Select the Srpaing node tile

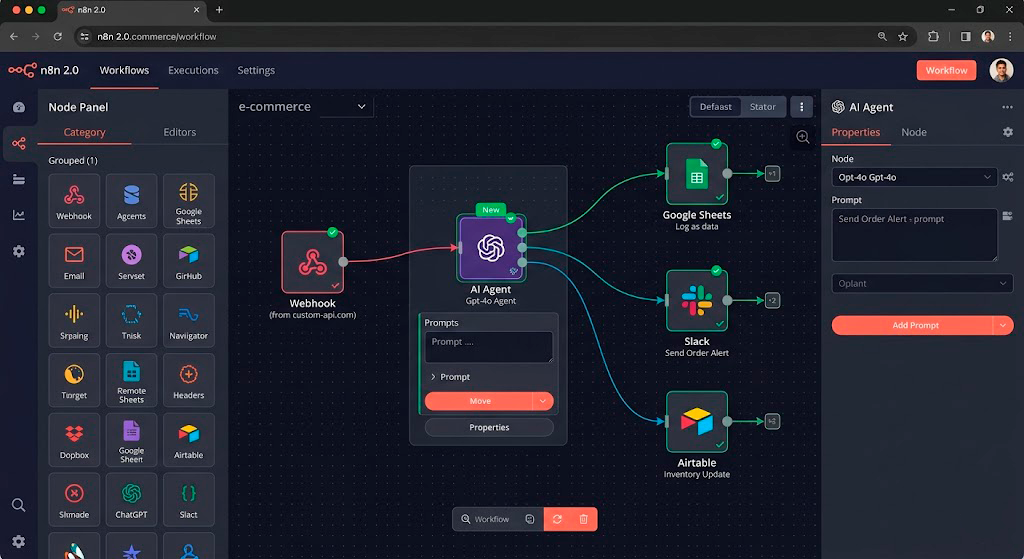tap(74, 320)
